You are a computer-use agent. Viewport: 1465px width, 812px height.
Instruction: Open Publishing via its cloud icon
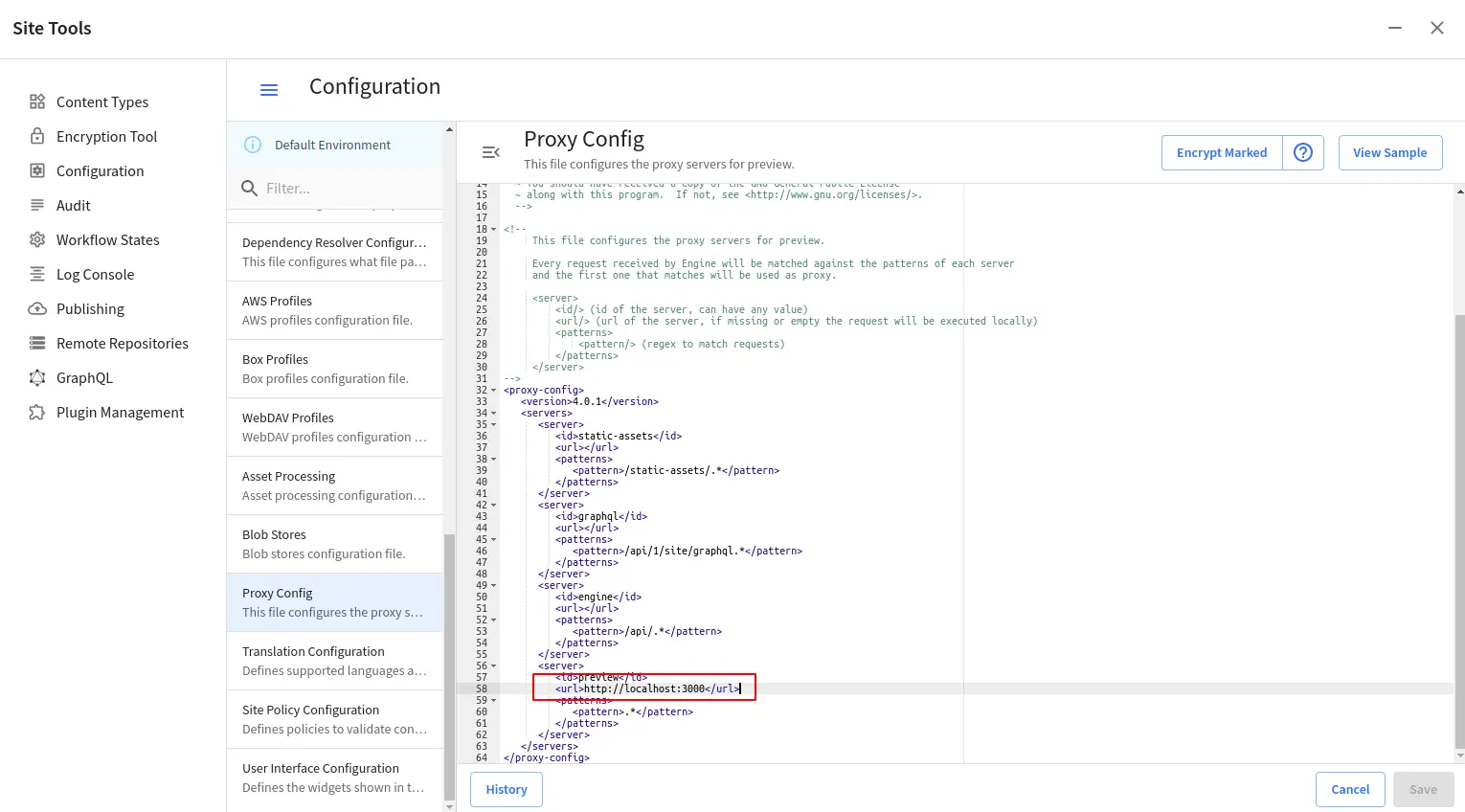click(x=37, y=308)
